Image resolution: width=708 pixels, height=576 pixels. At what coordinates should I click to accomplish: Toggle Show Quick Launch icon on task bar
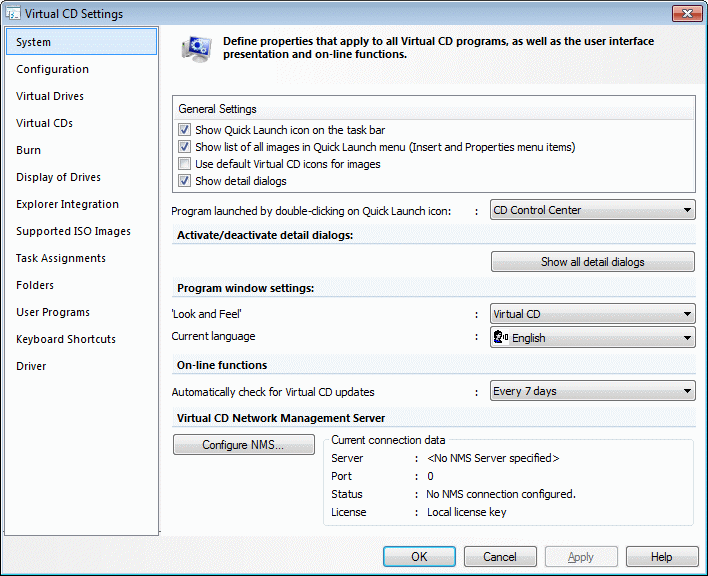click(x=184, y=130)
